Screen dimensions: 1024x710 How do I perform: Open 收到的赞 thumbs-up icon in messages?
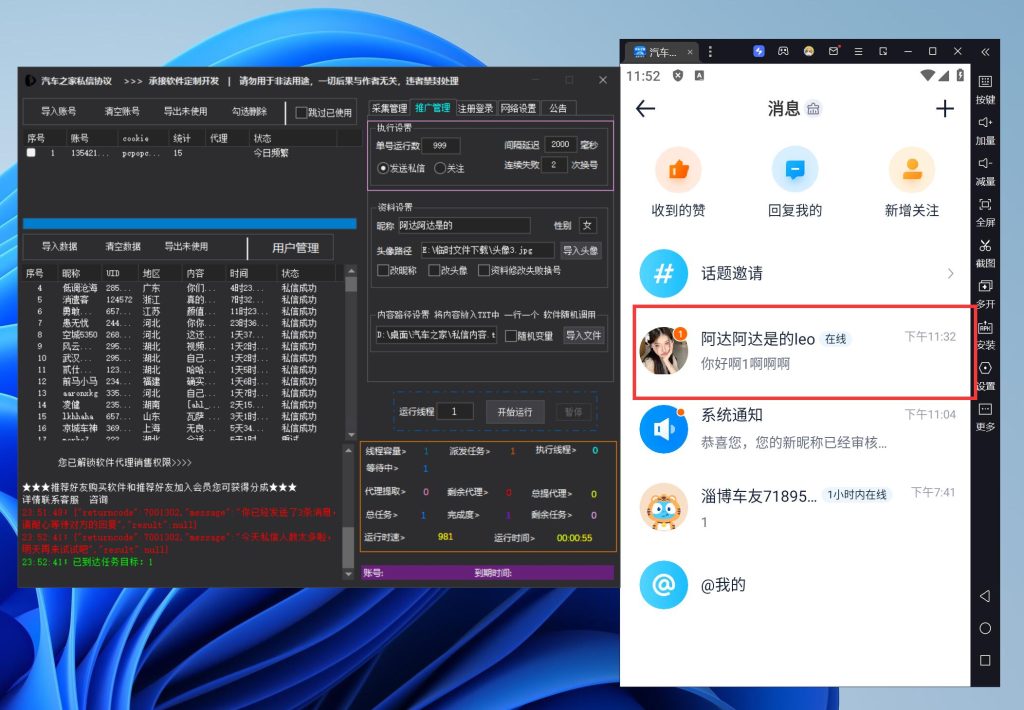click(x=679, y=170)
